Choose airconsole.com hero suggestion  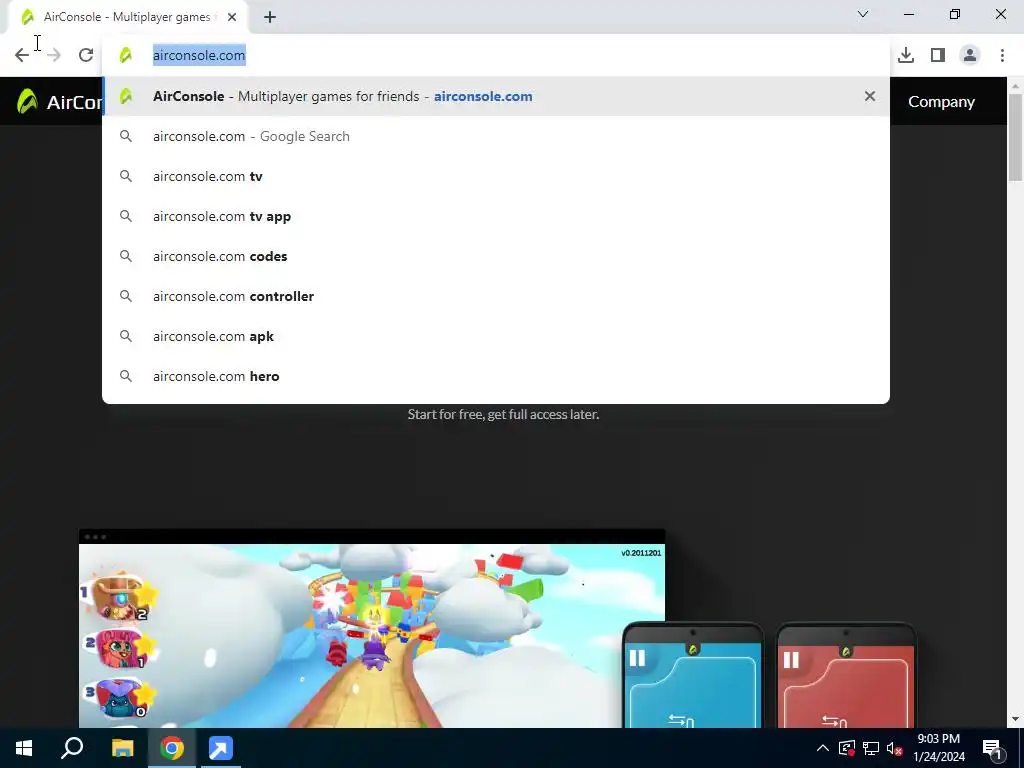coord(496,376)
